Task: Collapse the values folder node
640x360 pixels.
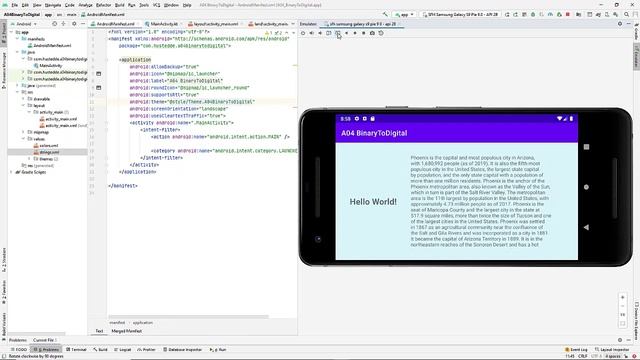Action: 23,139
